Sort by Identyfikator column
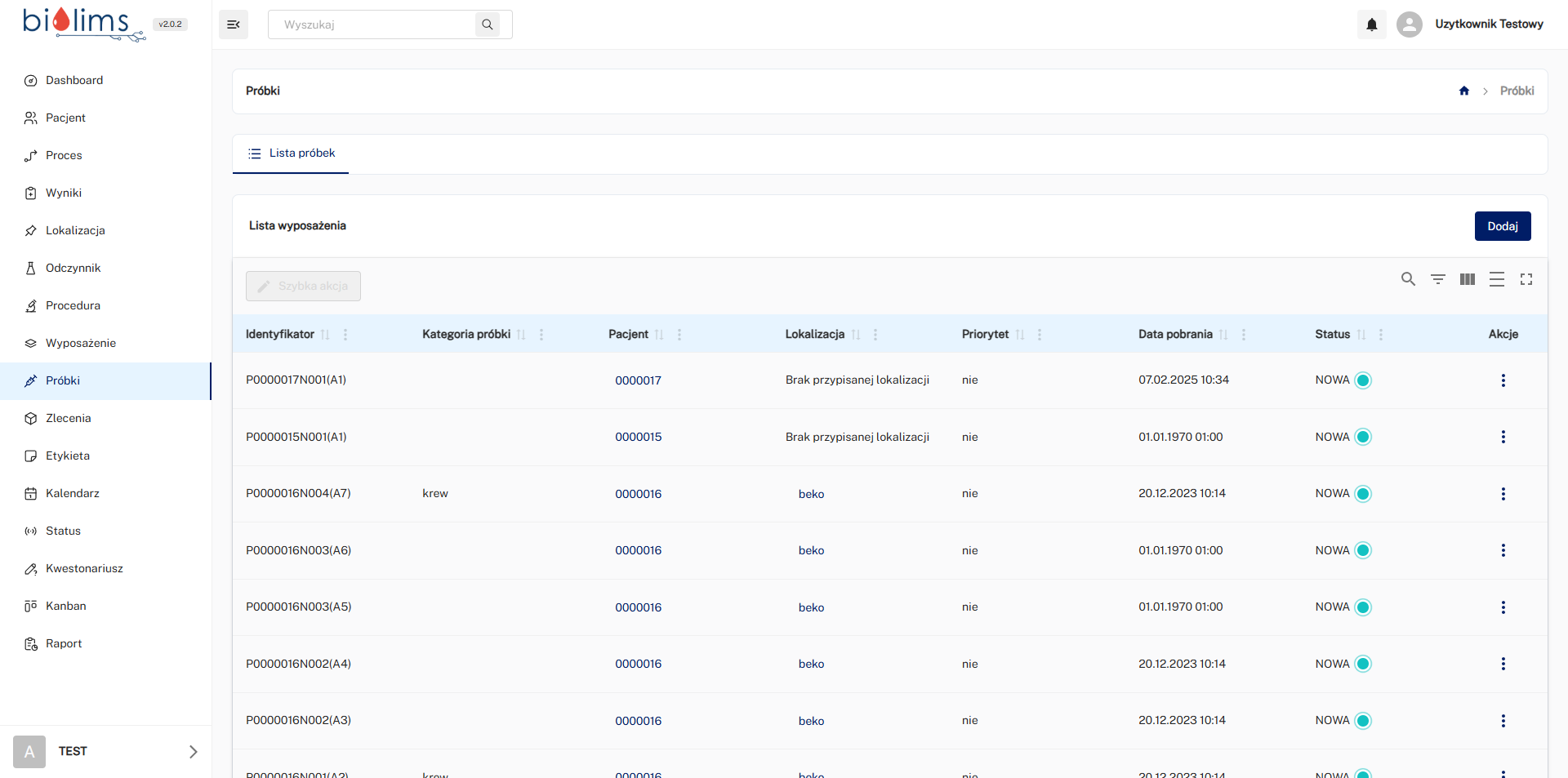Screen dimensions: 1568x778 coord(325,335)
